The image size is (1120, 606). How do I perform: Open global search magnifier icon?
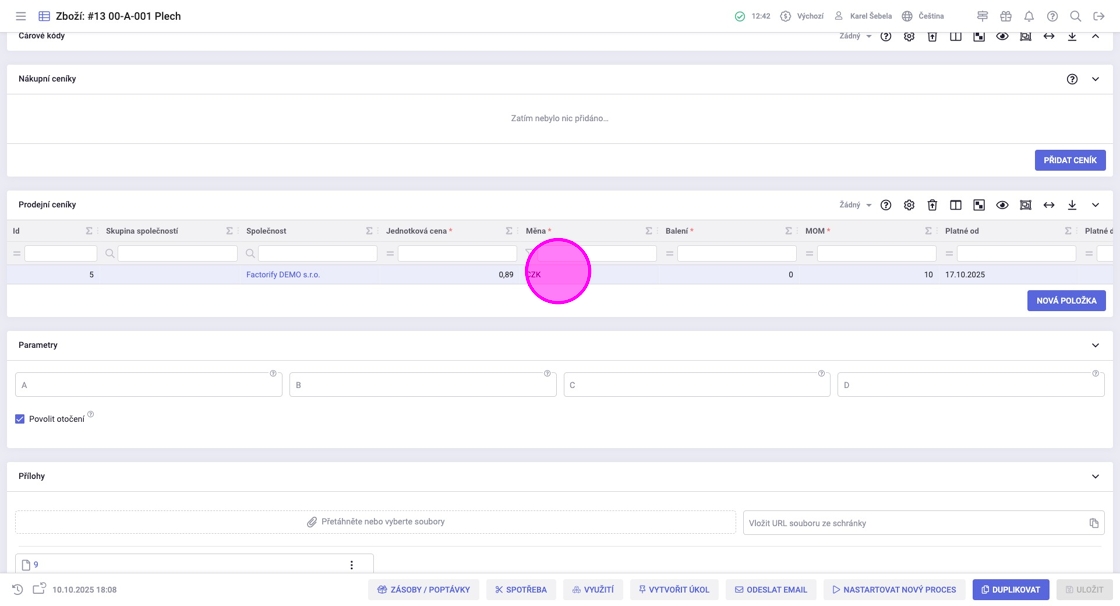pos(1076,16)
